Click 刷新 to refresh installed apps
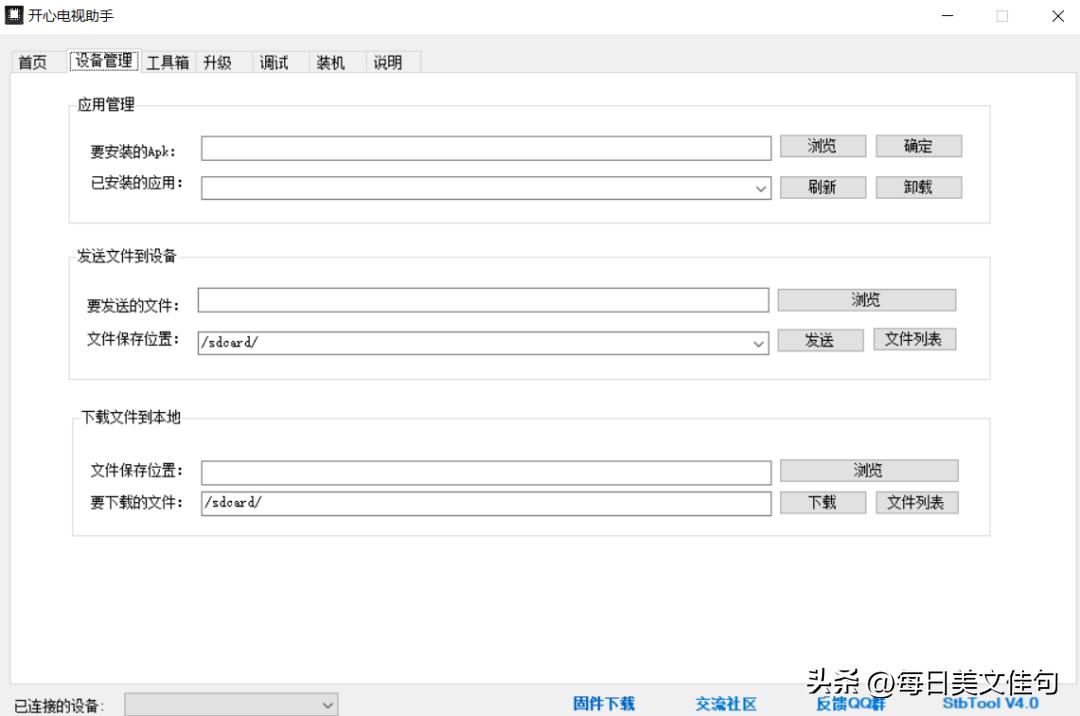The height and width of the screenshot is (716, 1080). click(822, 187)
